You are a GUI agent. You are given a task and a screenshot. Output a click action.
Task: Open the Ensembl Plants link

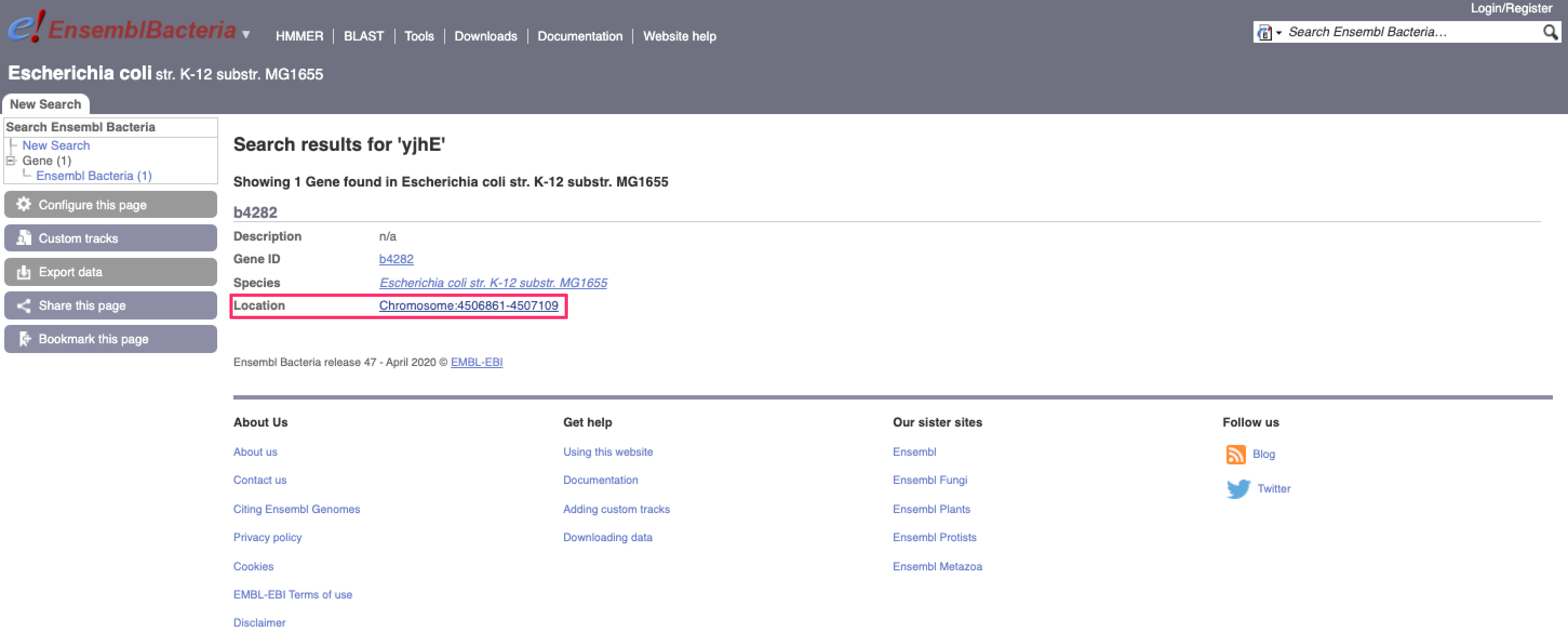[x=932, y=509]
